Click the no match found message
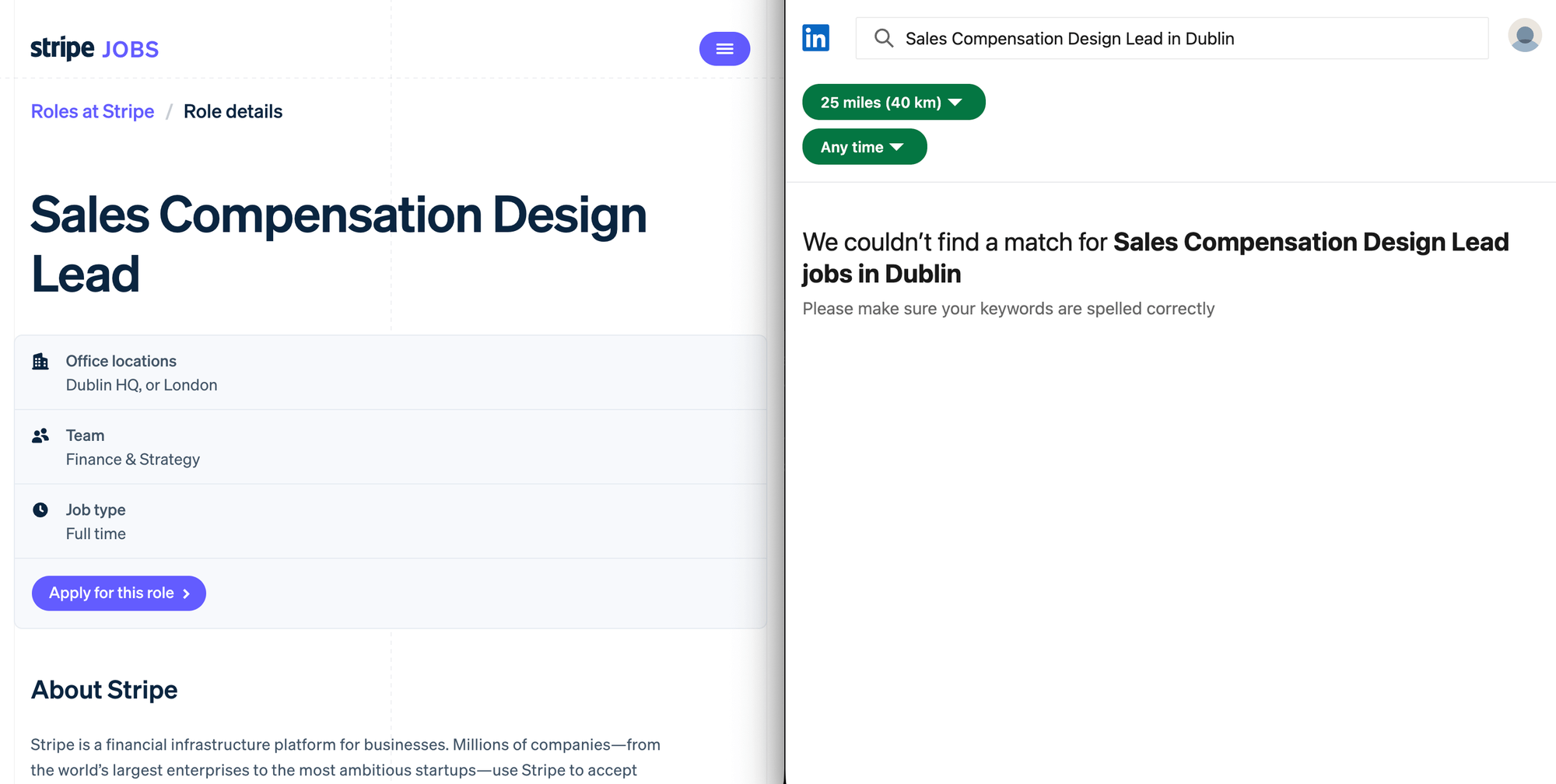 coord(1155,257)
